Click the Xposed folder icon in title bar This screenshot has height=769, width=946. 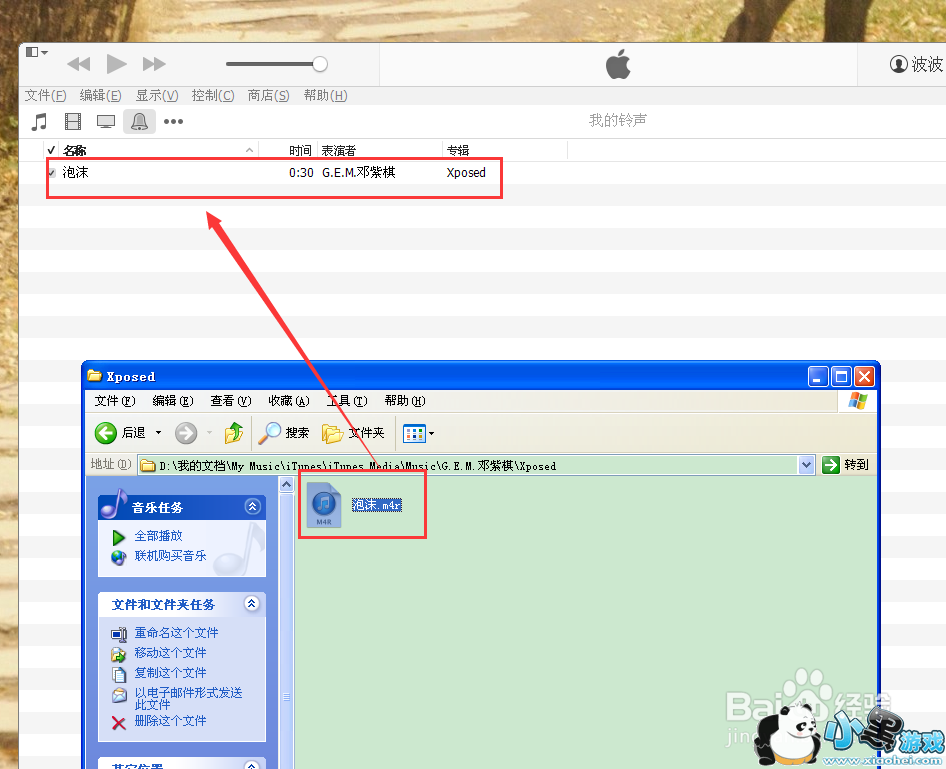click(95, 376)
